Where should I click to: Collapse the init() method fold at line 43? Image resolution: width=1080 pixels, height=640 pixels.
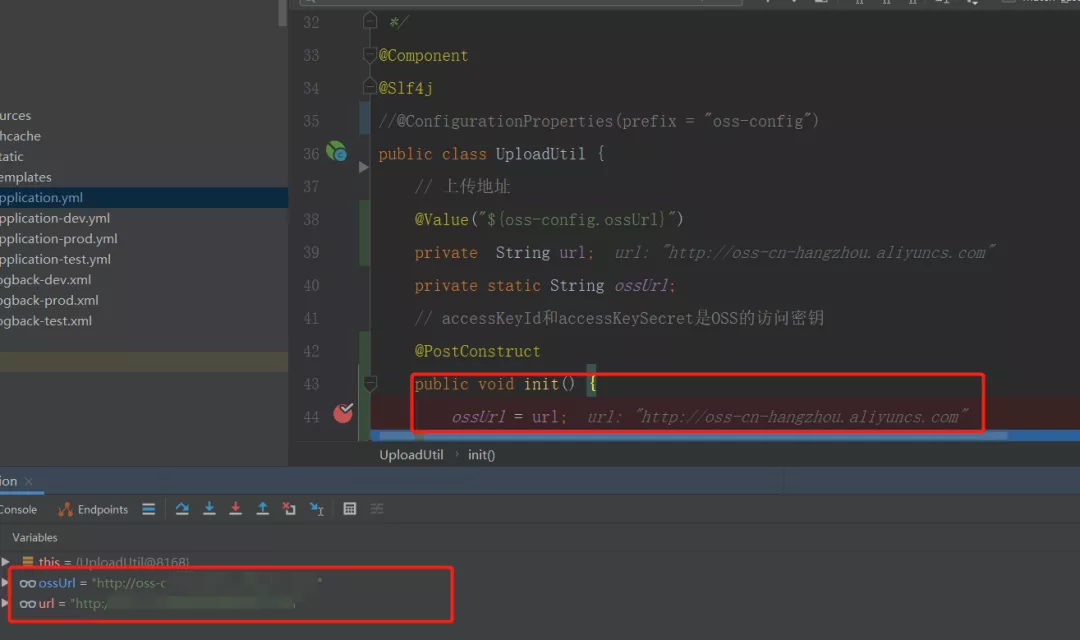point(371,383)
